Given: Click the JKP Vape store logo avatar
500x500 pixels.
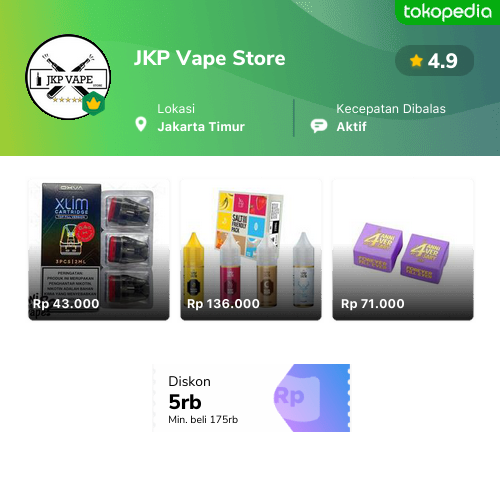Looking at the screenshot, I should coord(68,77).
